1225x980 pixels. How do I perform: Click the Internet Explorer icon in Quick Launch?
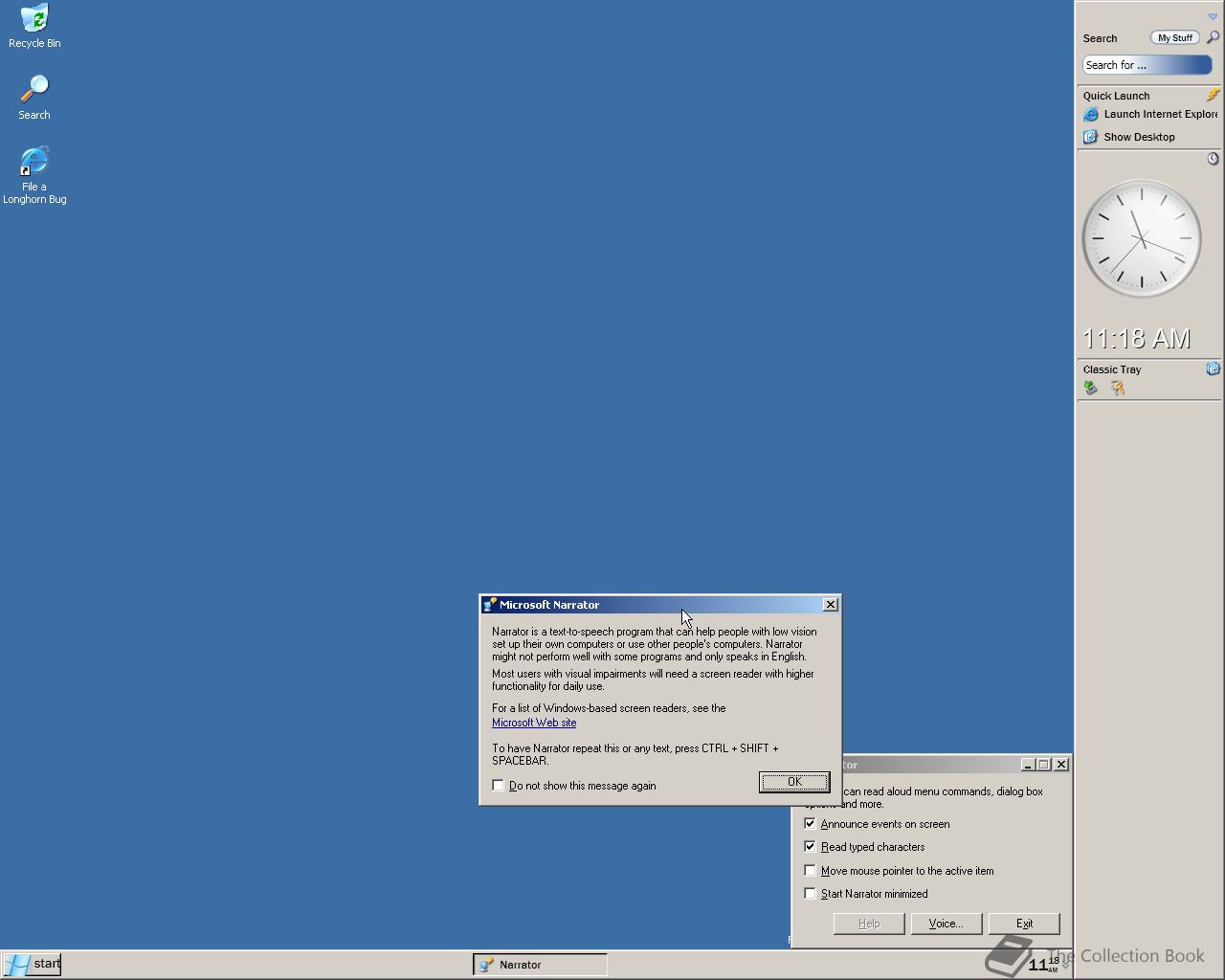(1090, 114)
